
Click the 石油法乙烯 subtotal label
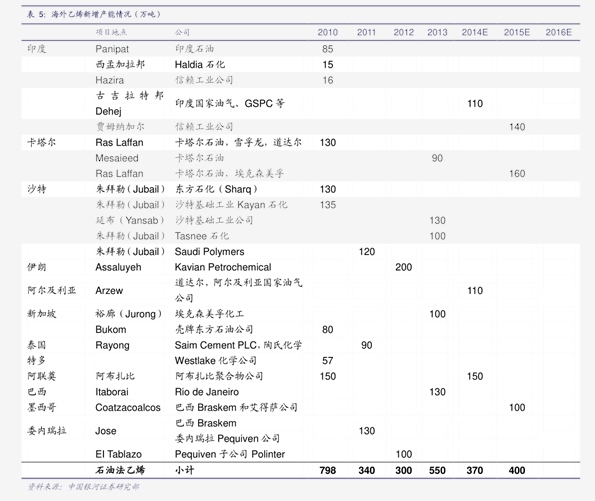pos(120,470)
